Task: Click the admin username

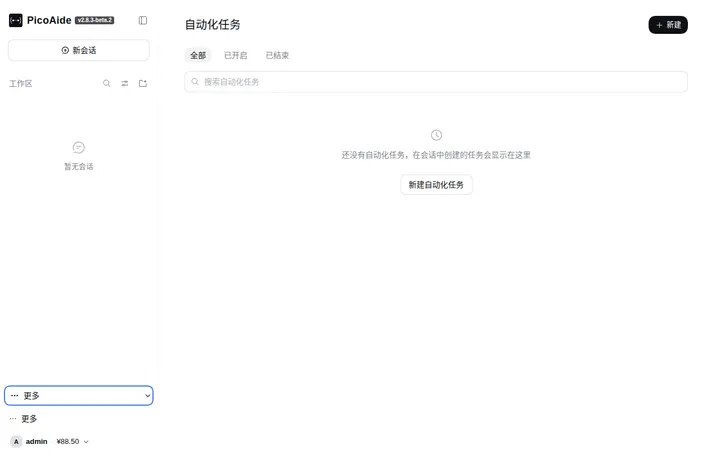Action: [x=36, y=441]
